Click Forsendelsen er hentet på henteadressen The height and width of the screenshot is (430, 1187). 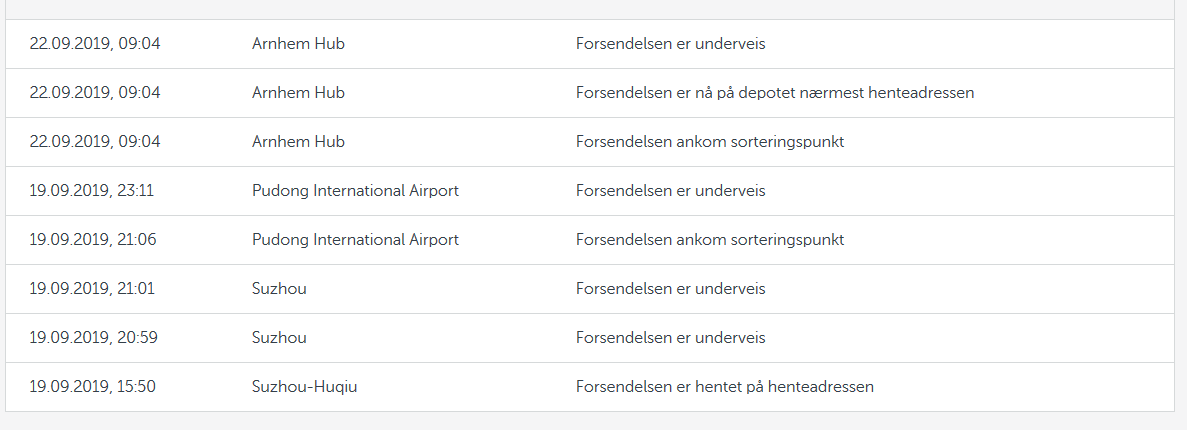pyautogui.click(x=724, y=387)
